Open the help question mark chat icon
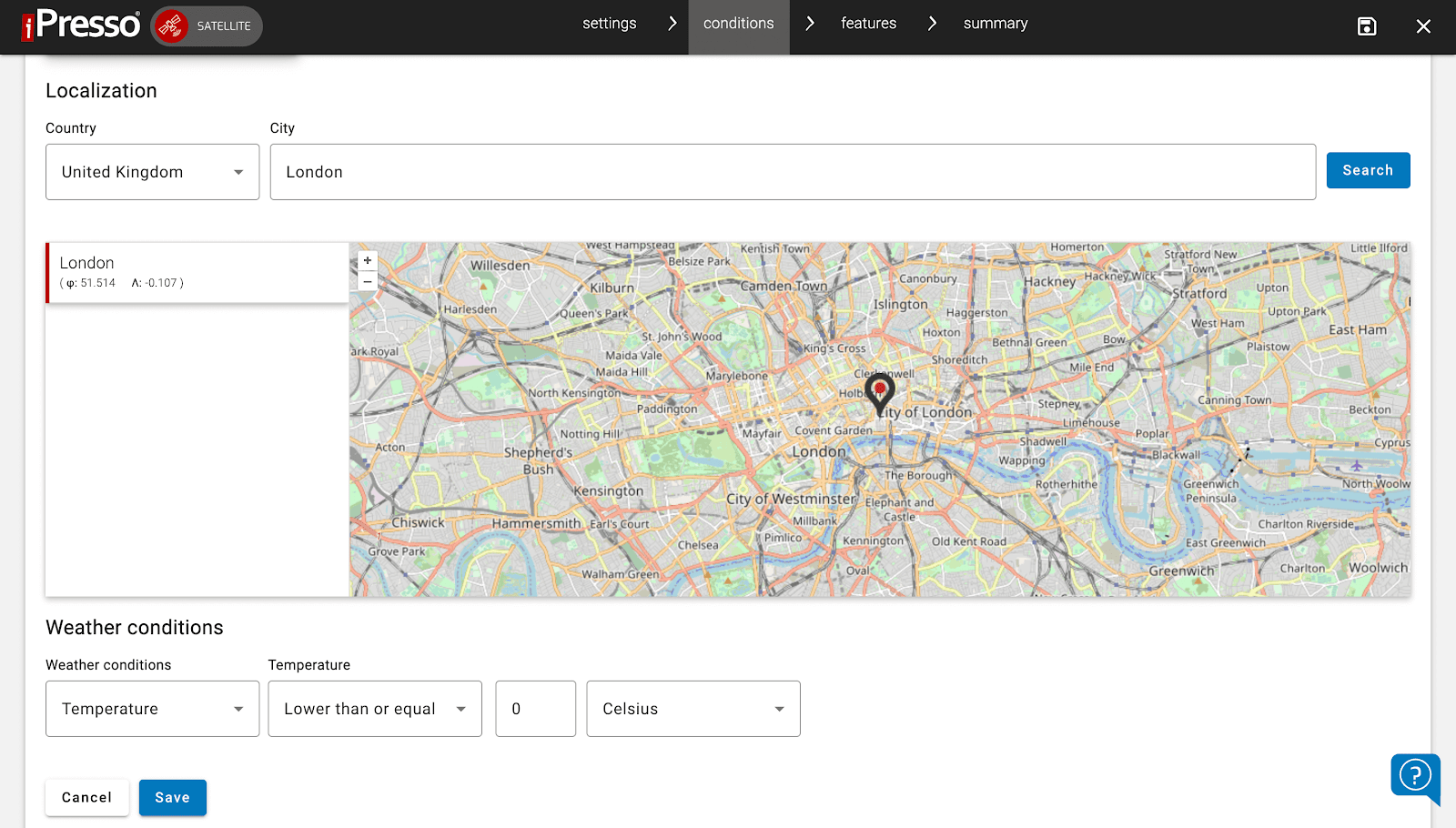 tap(1414, 776)
